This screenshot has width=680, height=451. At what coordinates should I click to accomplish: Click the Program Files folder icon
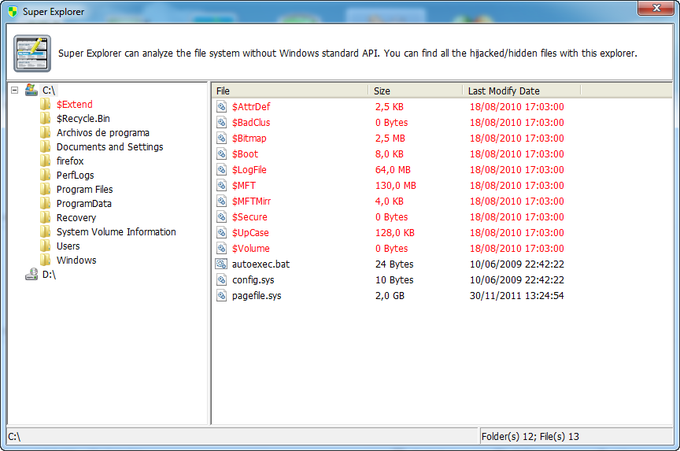pos(45,189)
